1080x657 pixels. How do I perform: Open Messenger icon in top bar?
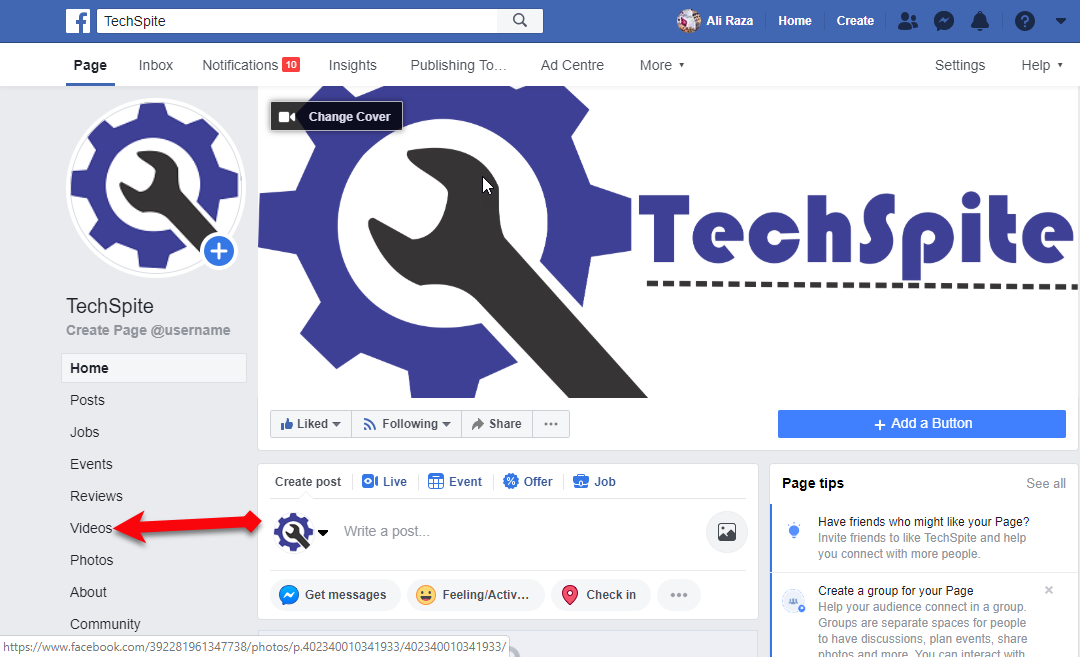944,21
